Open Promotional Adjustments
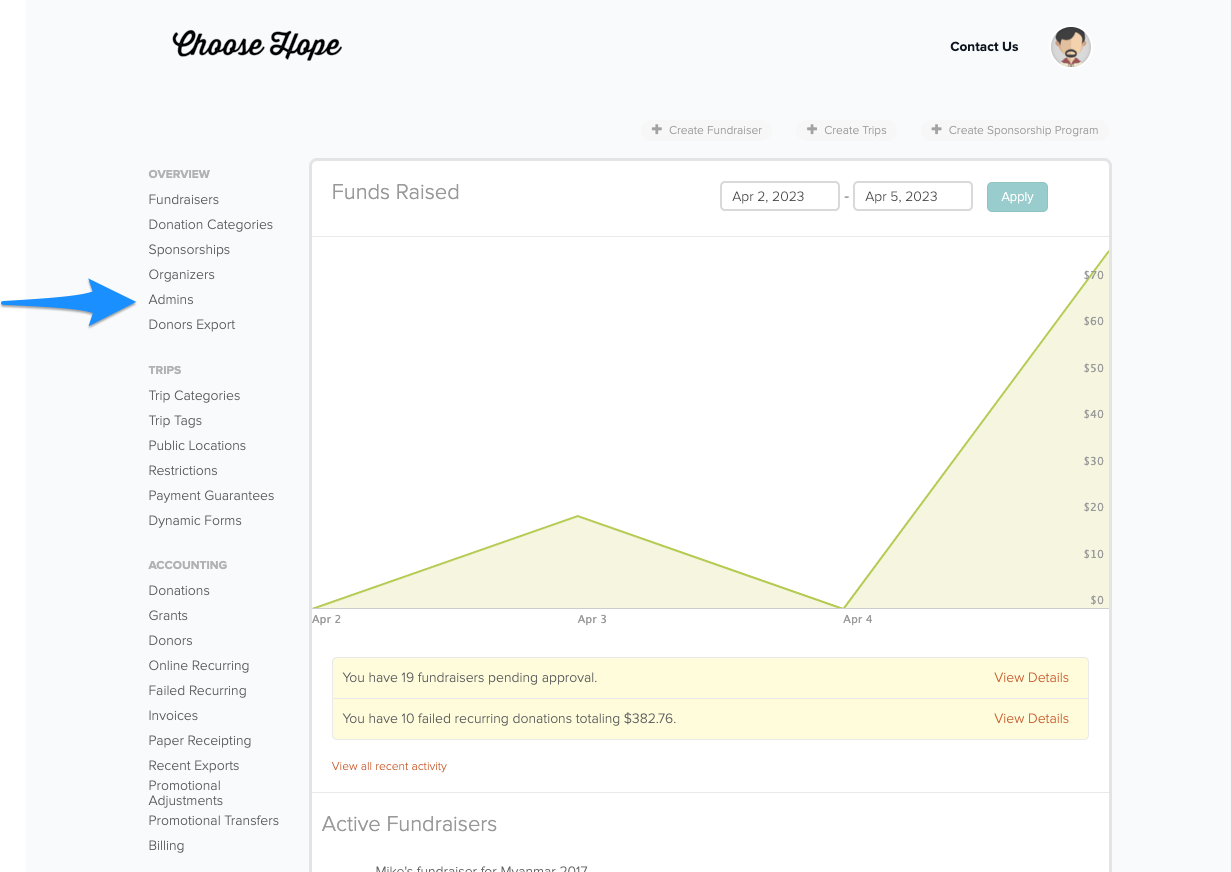1231x872 pixels. click(186, 793)
